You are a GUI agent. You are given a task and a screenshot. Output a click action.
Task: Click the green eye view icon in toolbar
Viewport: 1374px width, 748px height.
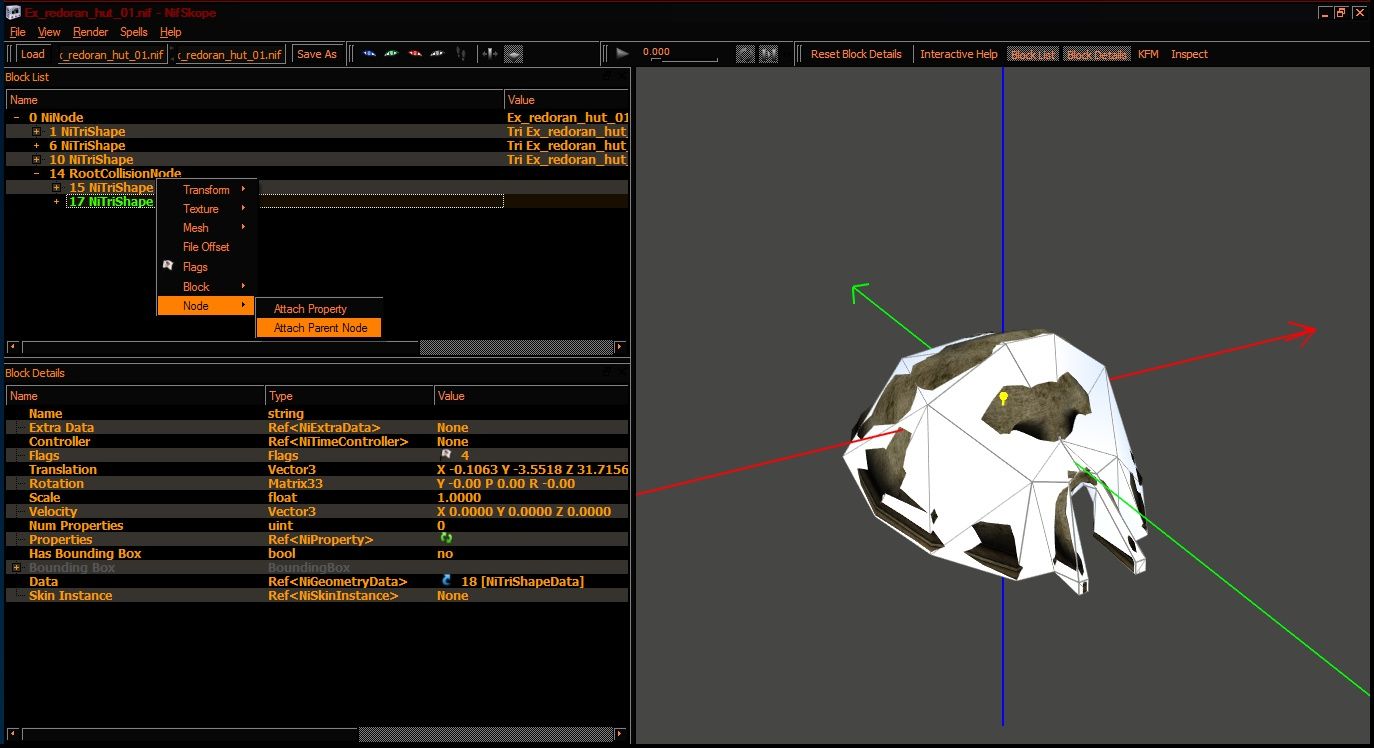click(x=391, y=53)
